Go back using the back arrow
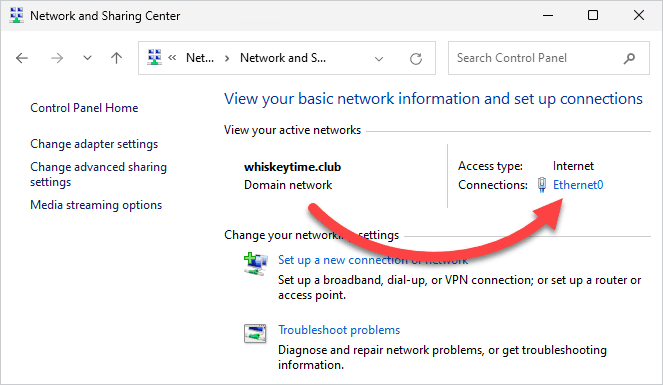The height and width of the screenshot is (385, 663). [22, 58]
